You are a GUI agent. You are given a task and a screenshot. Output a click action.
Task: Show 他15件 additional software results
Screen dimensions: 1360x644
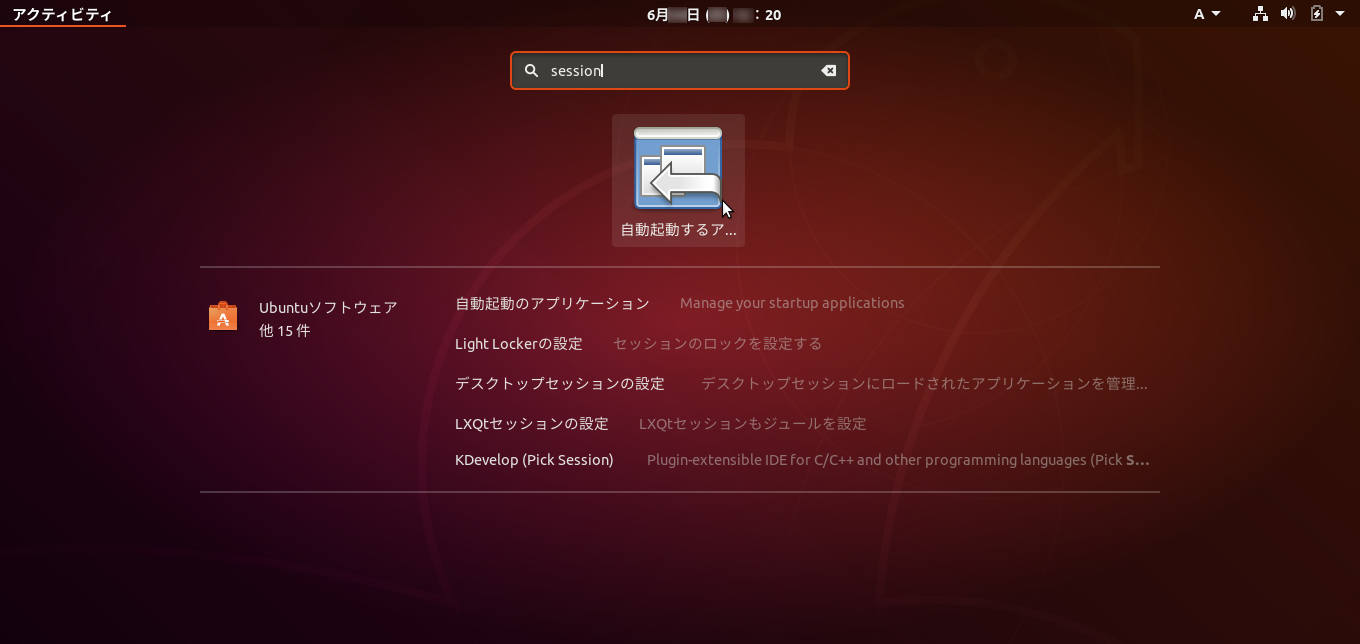click(x=284, y=331)
